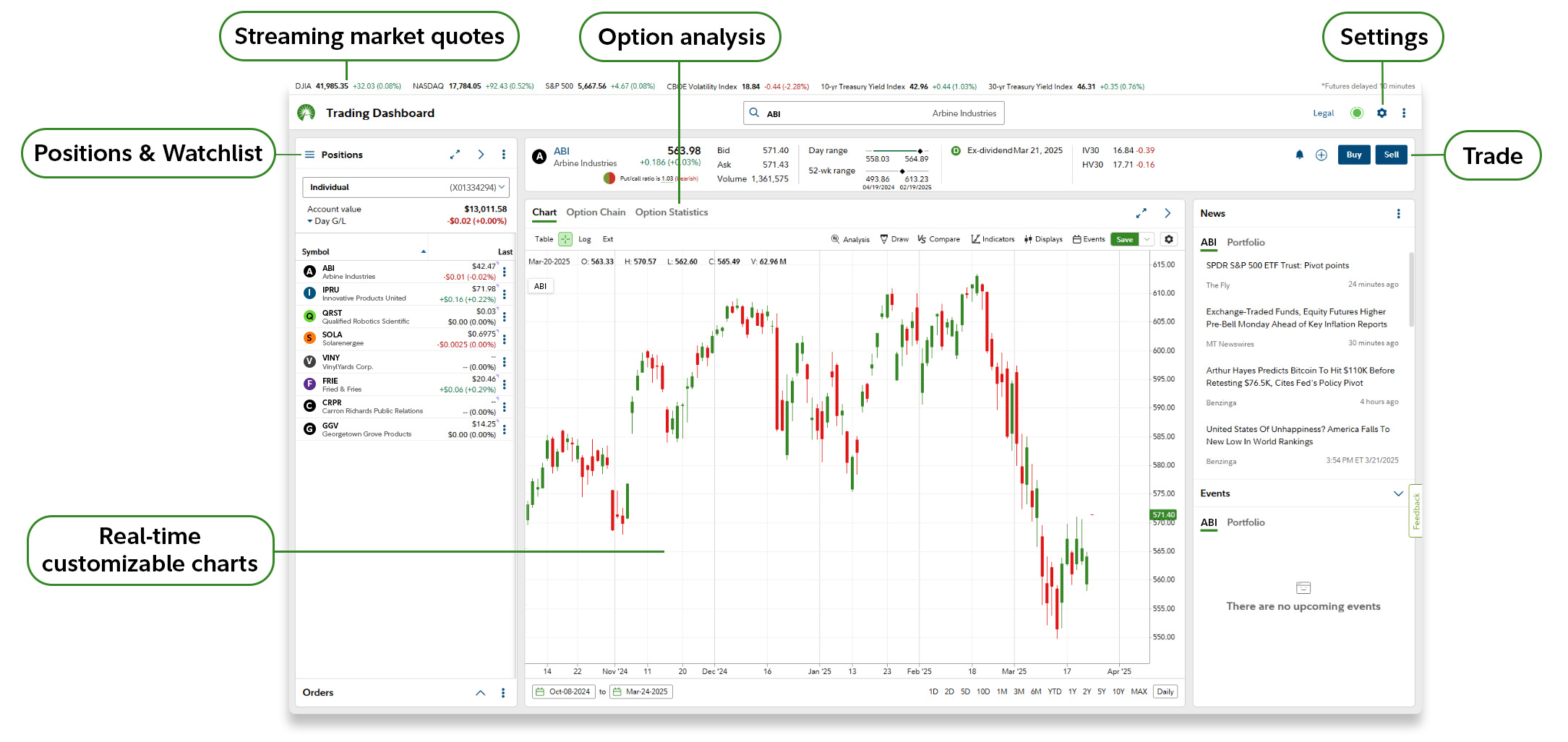Click the symbol search field
Image resolution: width=1568 pixels, height=742 pixels.
tap(873, 113)
